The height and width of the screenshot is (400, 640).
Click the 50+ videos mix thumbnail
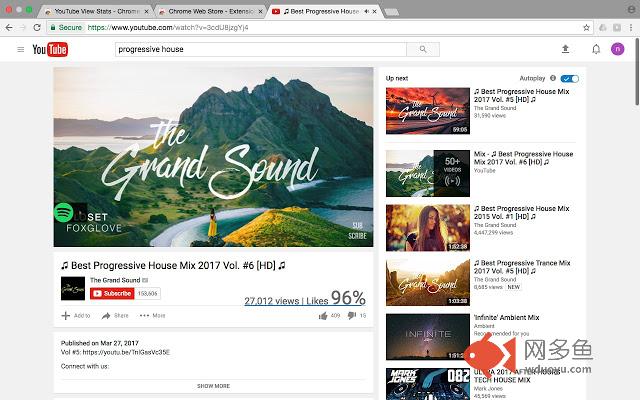(428, 173)
